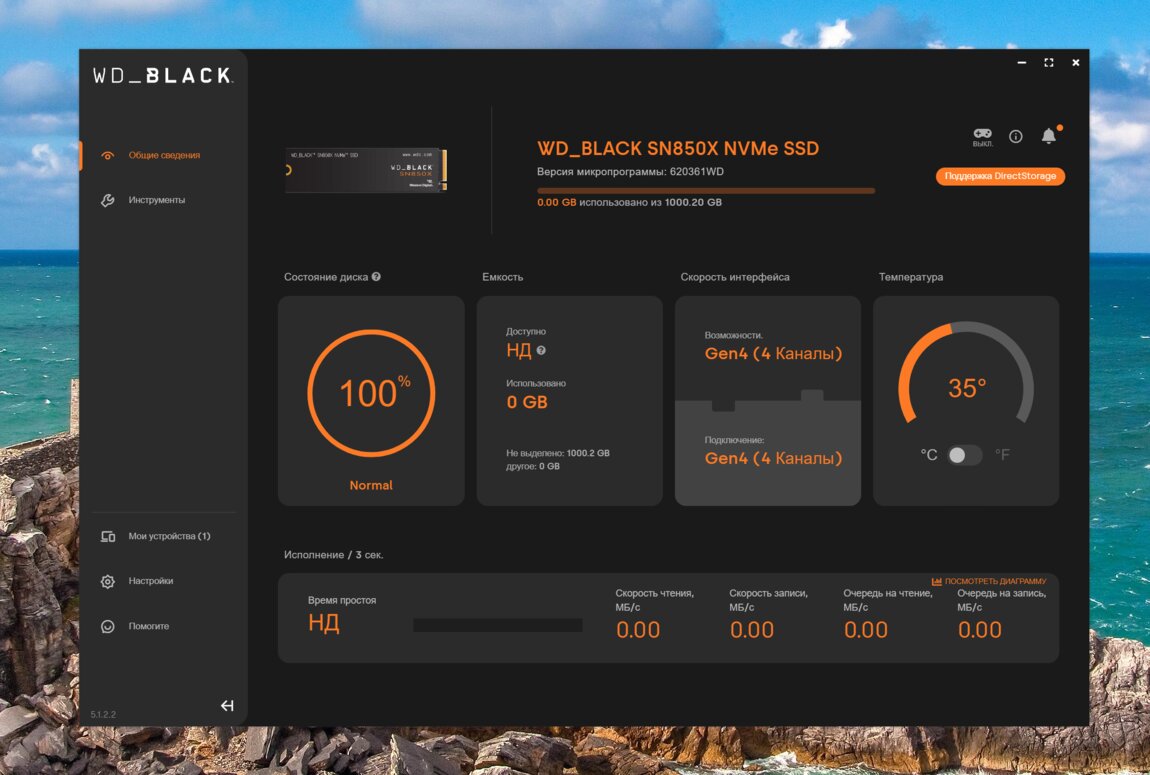Select the °F temperature label
1150x775 pixels.
pyautogui.click(x=1002, y=455)
